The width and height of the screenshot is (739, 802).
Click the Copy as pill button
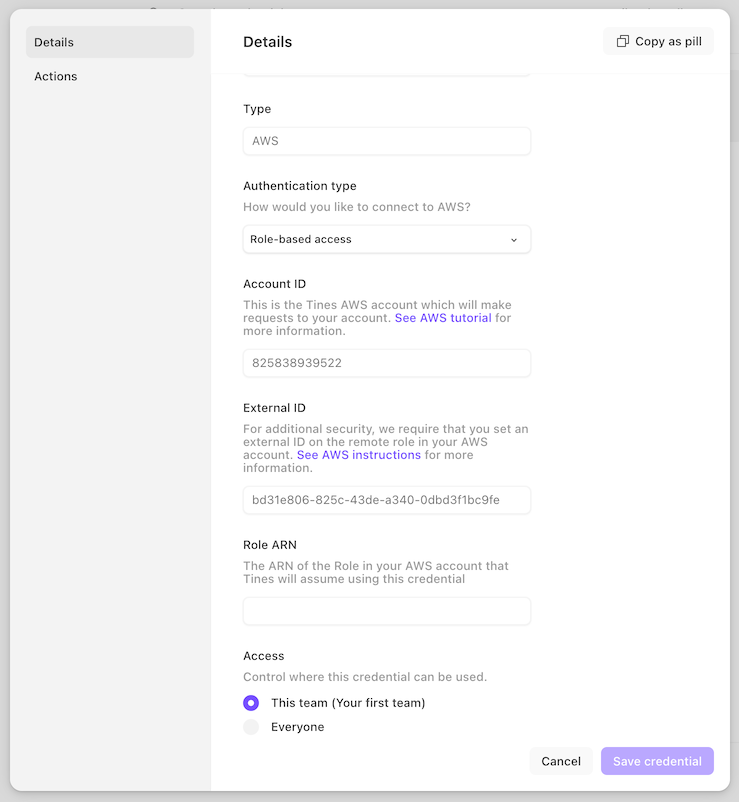(658, 41)
